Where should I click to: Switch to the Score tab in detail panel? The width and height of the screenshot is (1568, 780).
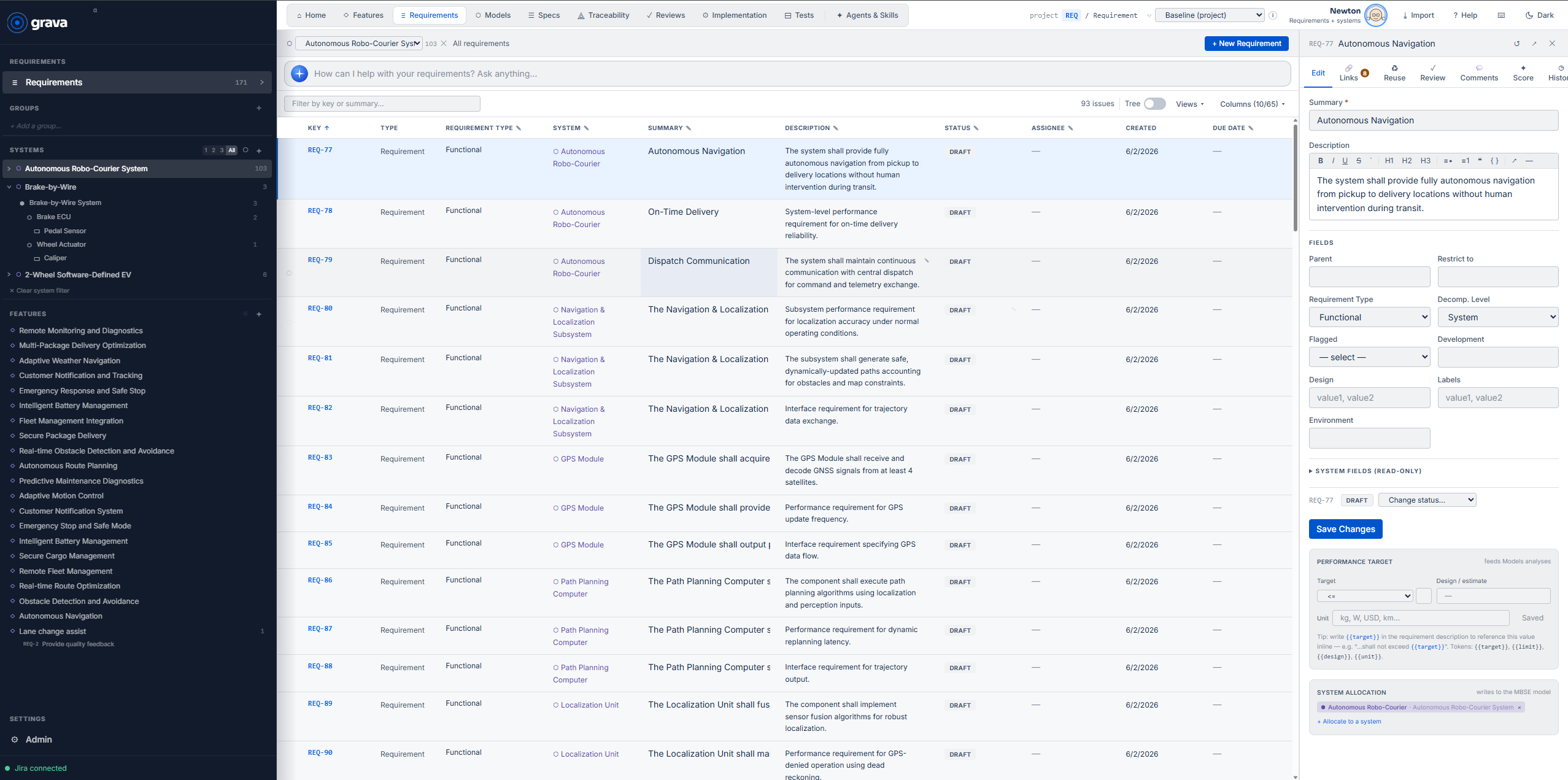coord(1523,73)
